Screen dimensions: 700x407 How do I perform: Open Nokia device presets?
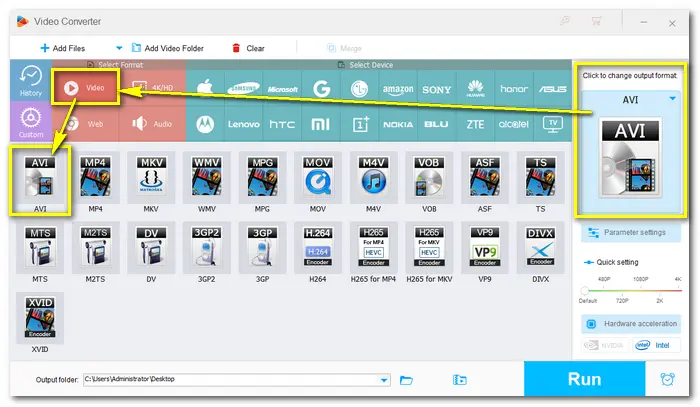tap(398, 124)
